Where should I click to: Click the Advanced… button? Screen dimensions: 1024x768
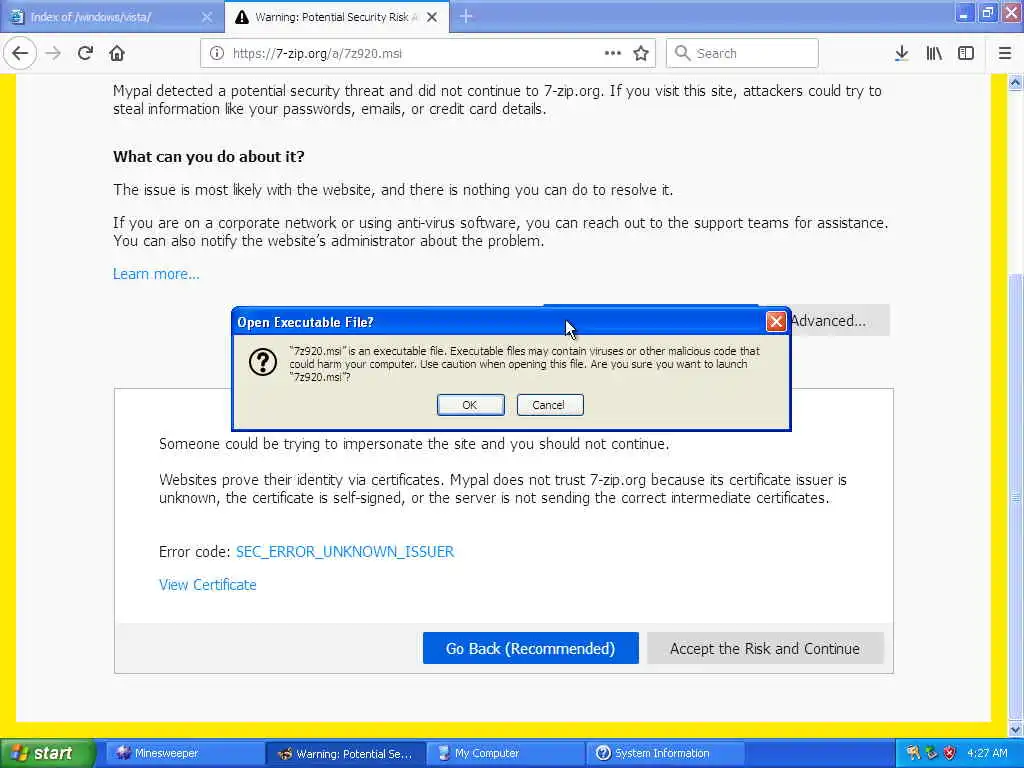[x=839, y=321]
